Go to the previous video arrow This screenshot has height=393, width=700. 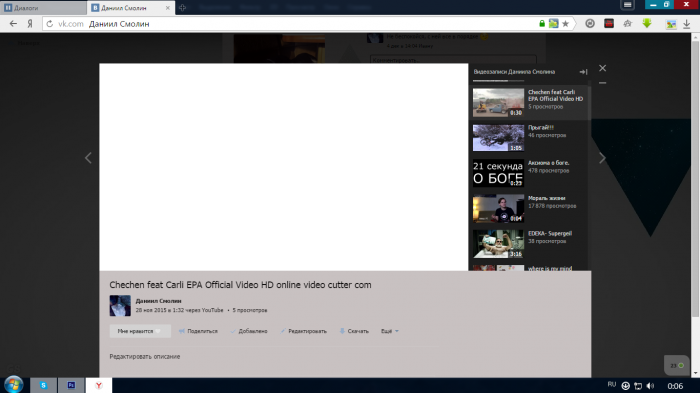point(88,158)
